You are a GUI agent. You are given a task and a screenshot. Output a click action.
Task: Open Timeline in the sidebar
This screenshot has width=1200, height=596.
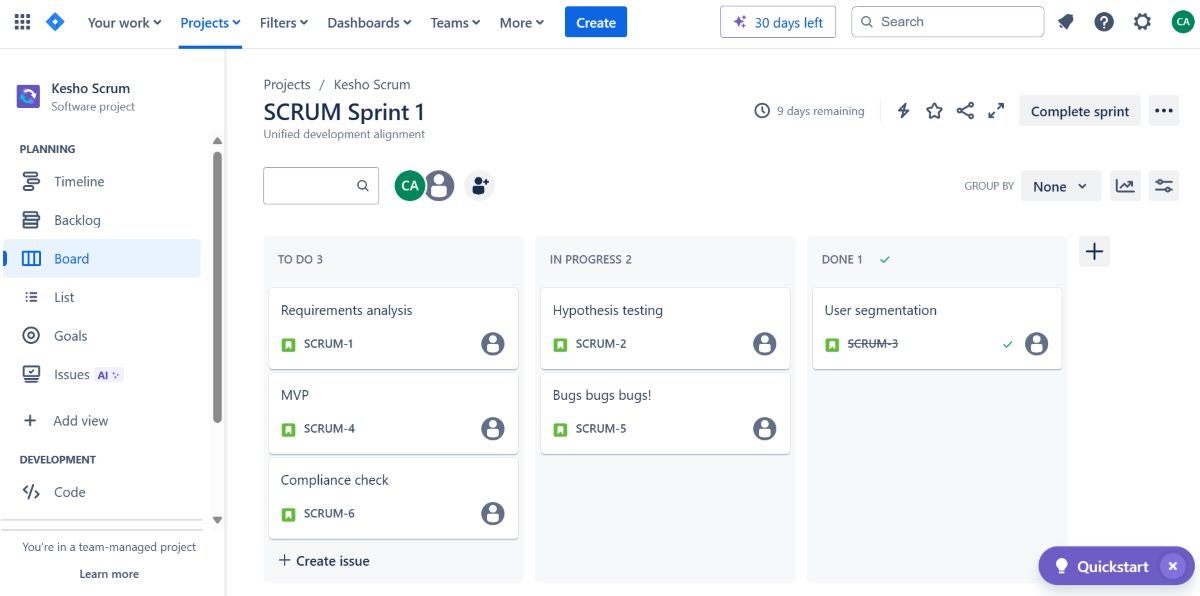pyautogui.click(x=102, y=182)
